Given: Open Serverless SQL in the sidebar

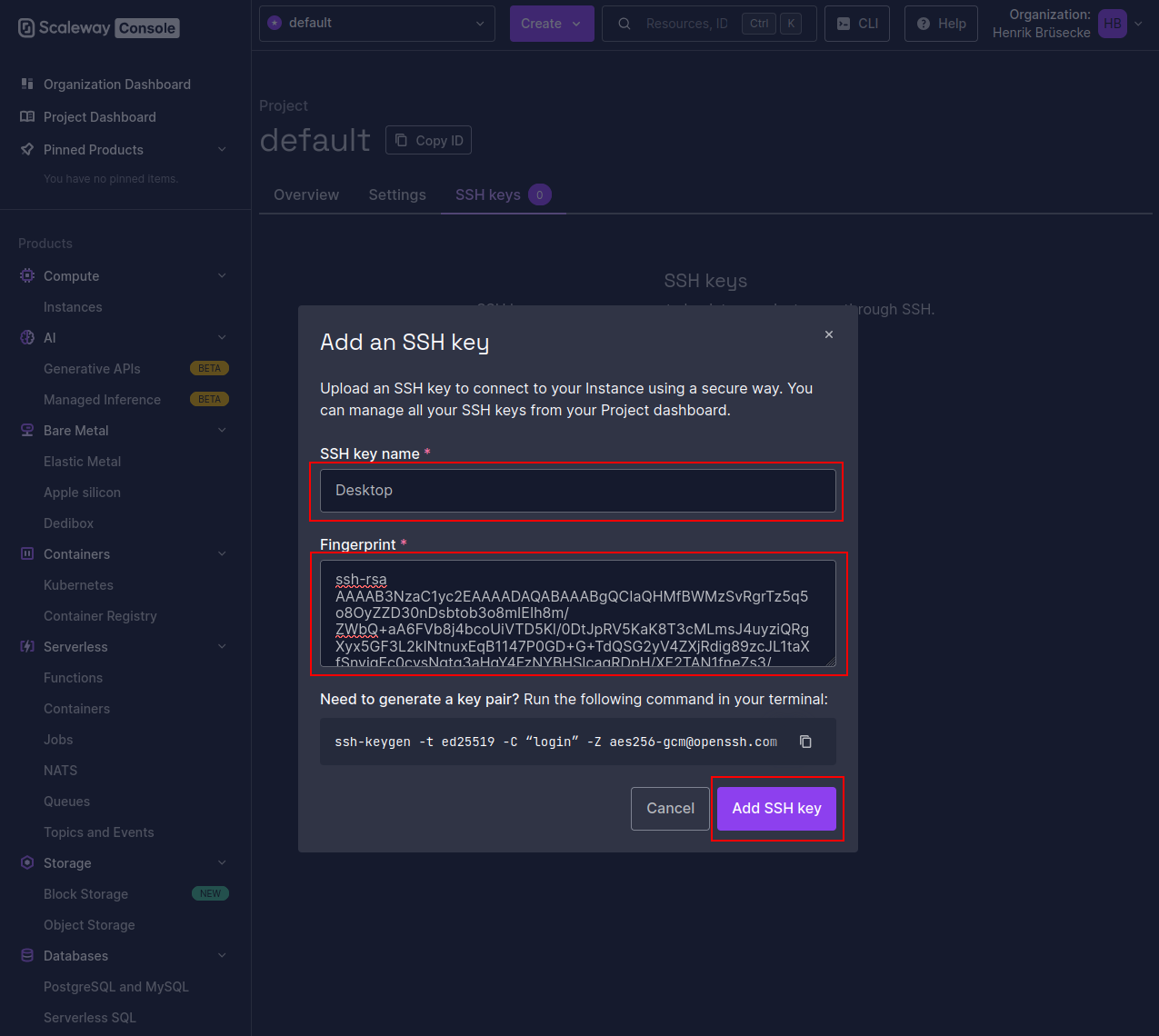Looking at the screenshot, I should [90, 1017].
